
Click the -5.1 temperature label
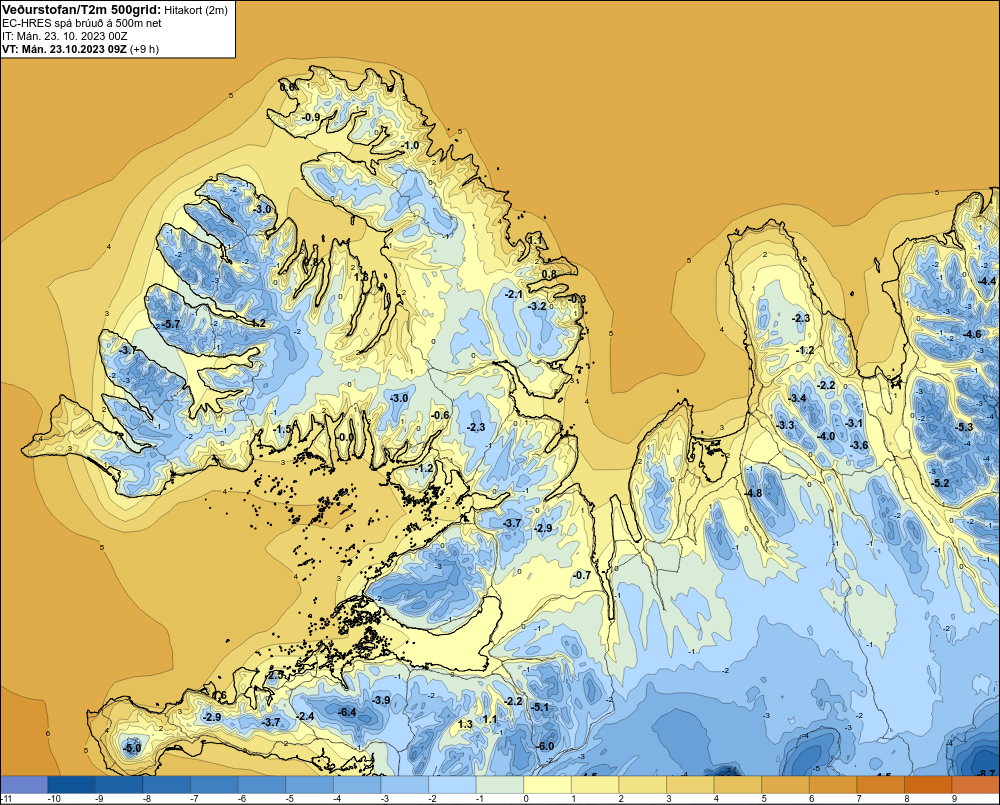(540, 707)
